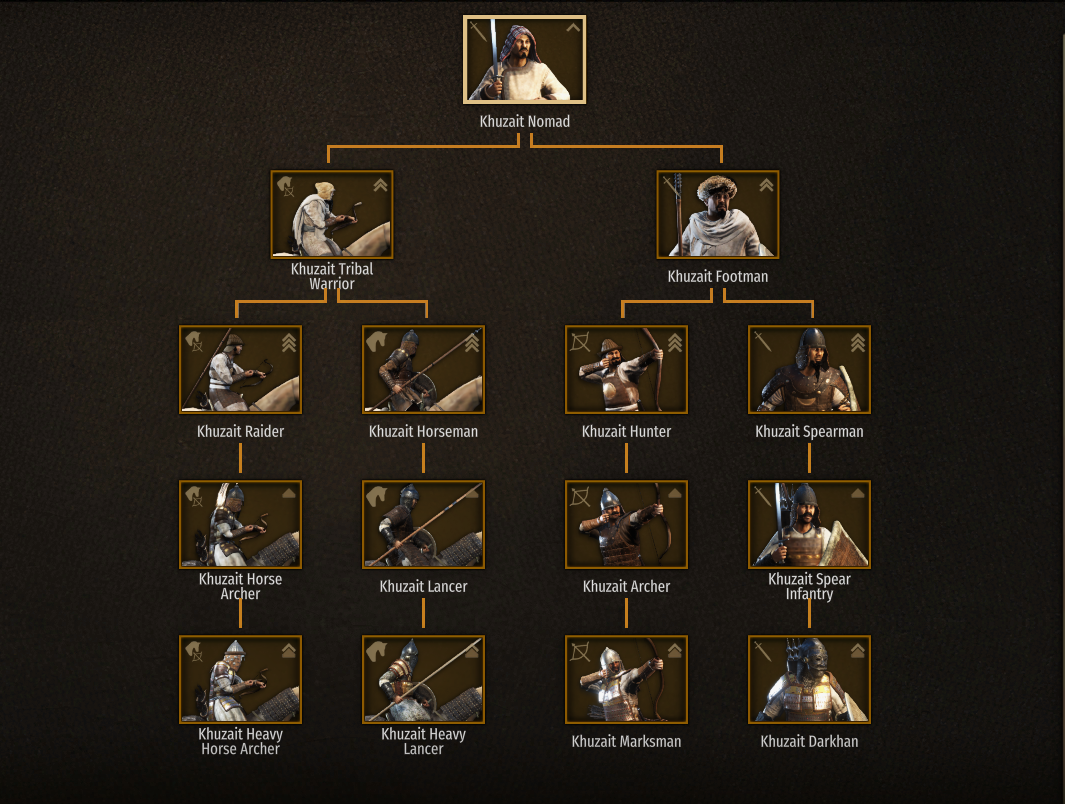Click the Khuzait Heavy Lancer card
The image size is (1065, 804).
point(423,679)
